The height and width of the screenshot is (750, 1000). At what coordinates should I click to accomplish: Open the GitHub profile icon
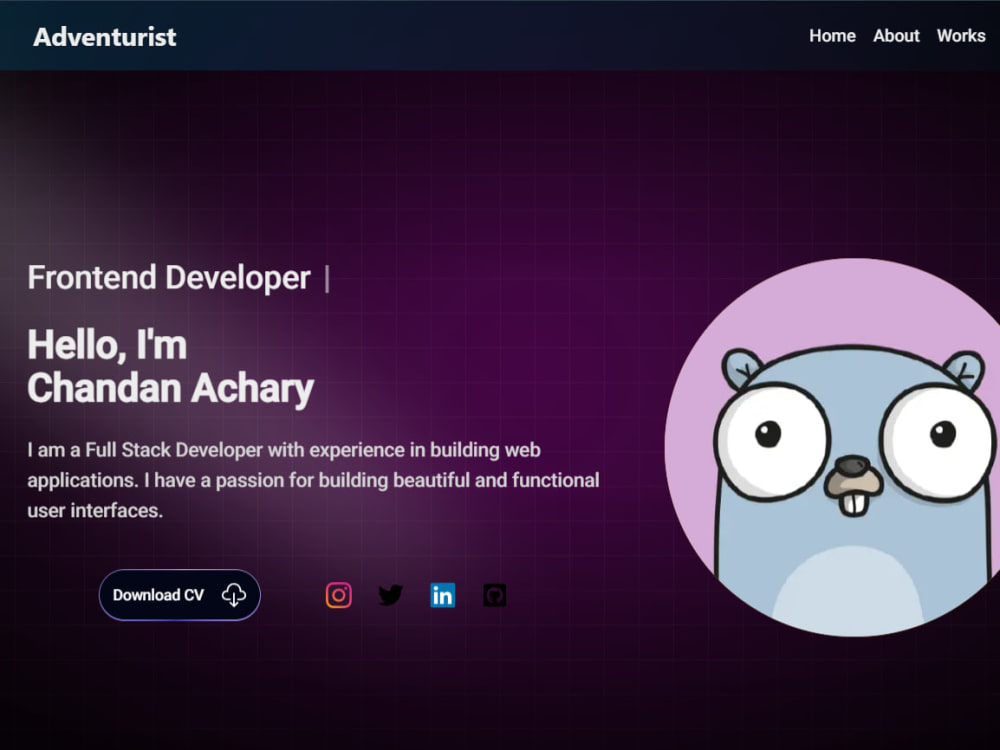pyautogui.click(x=494, y=595)
